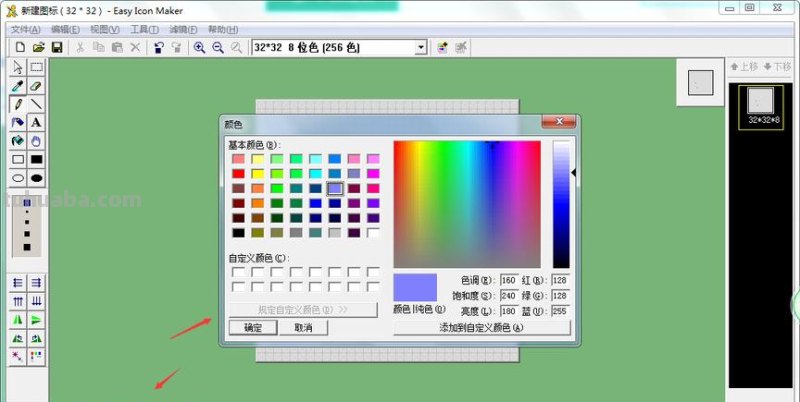Select the rectangular marquee selection tool
The width and height of the screenshot is (800, 402).
(x=36, y=67)
